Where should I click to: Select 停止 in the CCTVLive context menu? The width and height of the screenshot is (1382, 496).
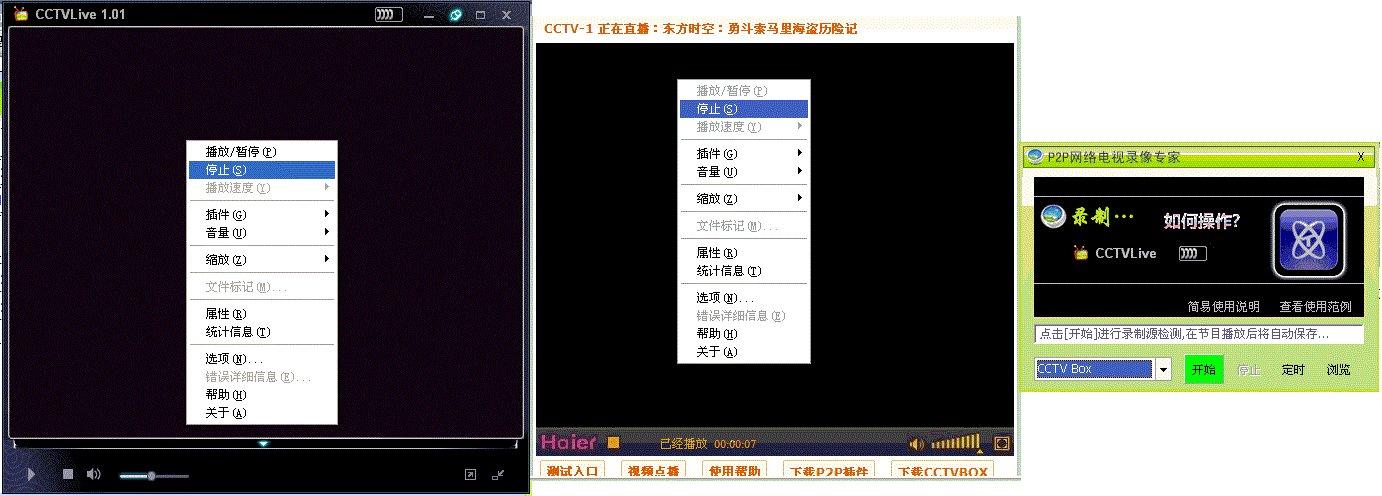pyautogui.click(x=262, y=170)
